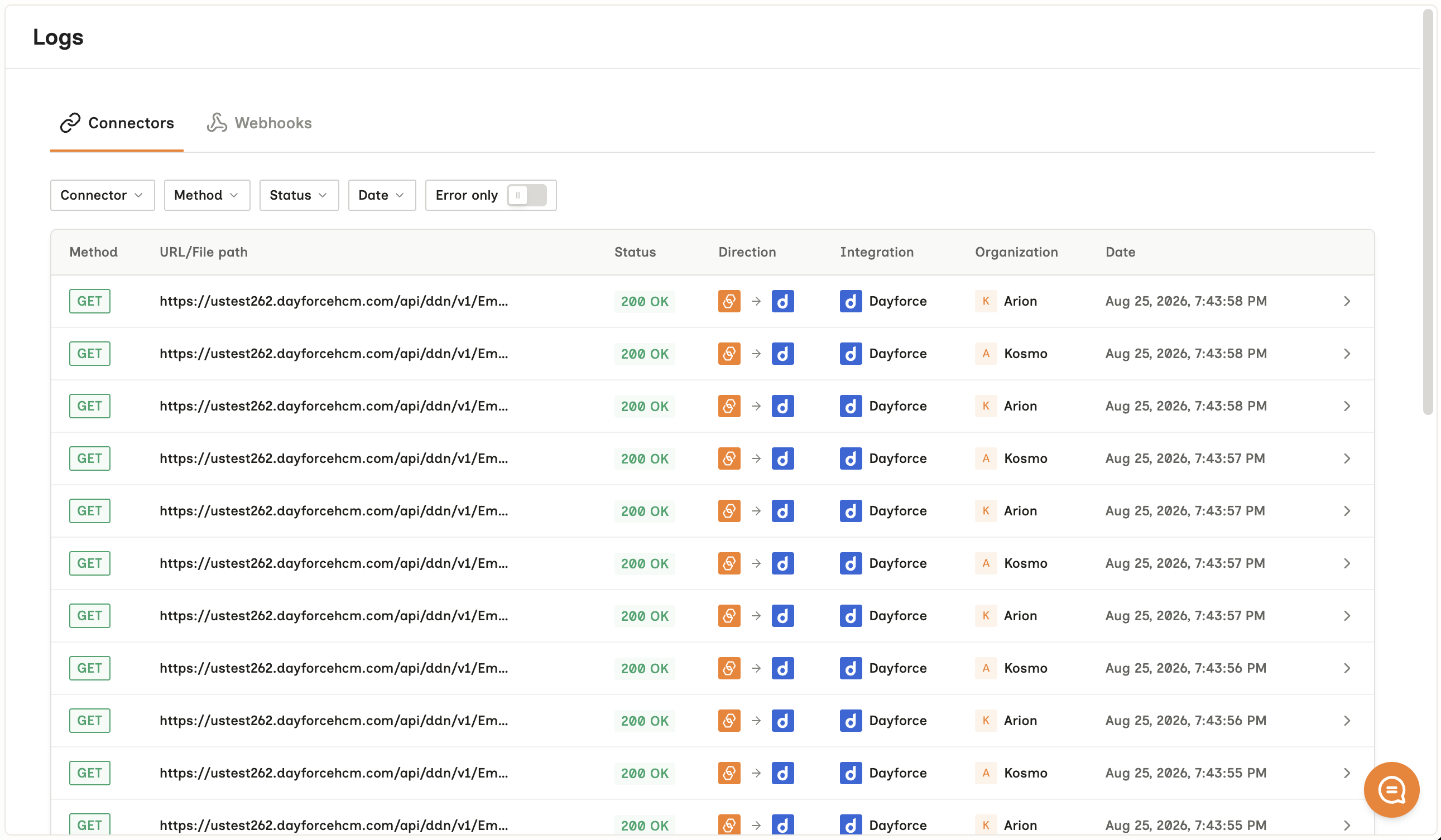
Task: Expand the Kosmo 7:43:58 PM log row chevron
Action: click(x=1347, y=354)
